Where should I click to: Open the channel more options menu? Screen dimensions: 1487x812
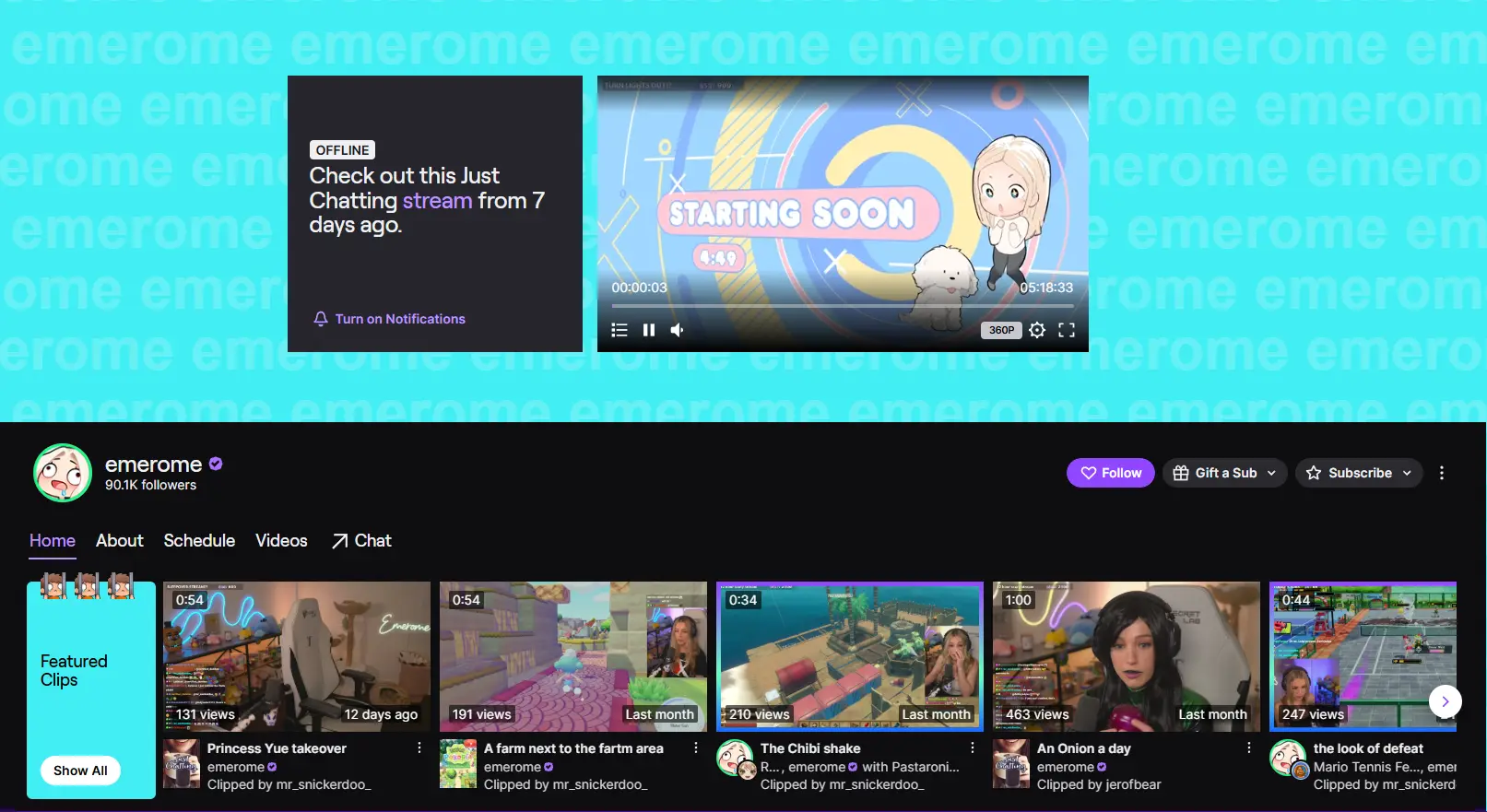[x=1442, y=473]
